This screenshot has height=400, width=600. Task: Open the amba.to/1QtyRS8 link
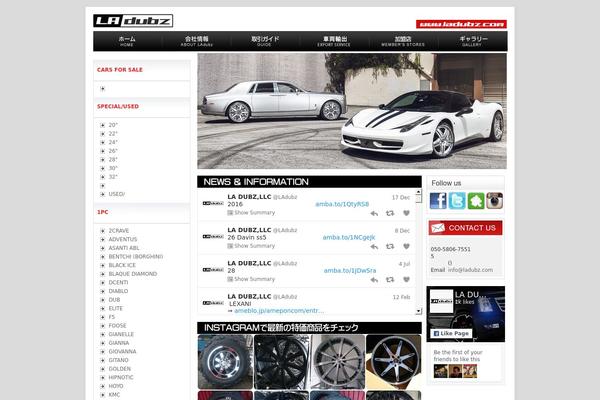(x=342, y=204)
